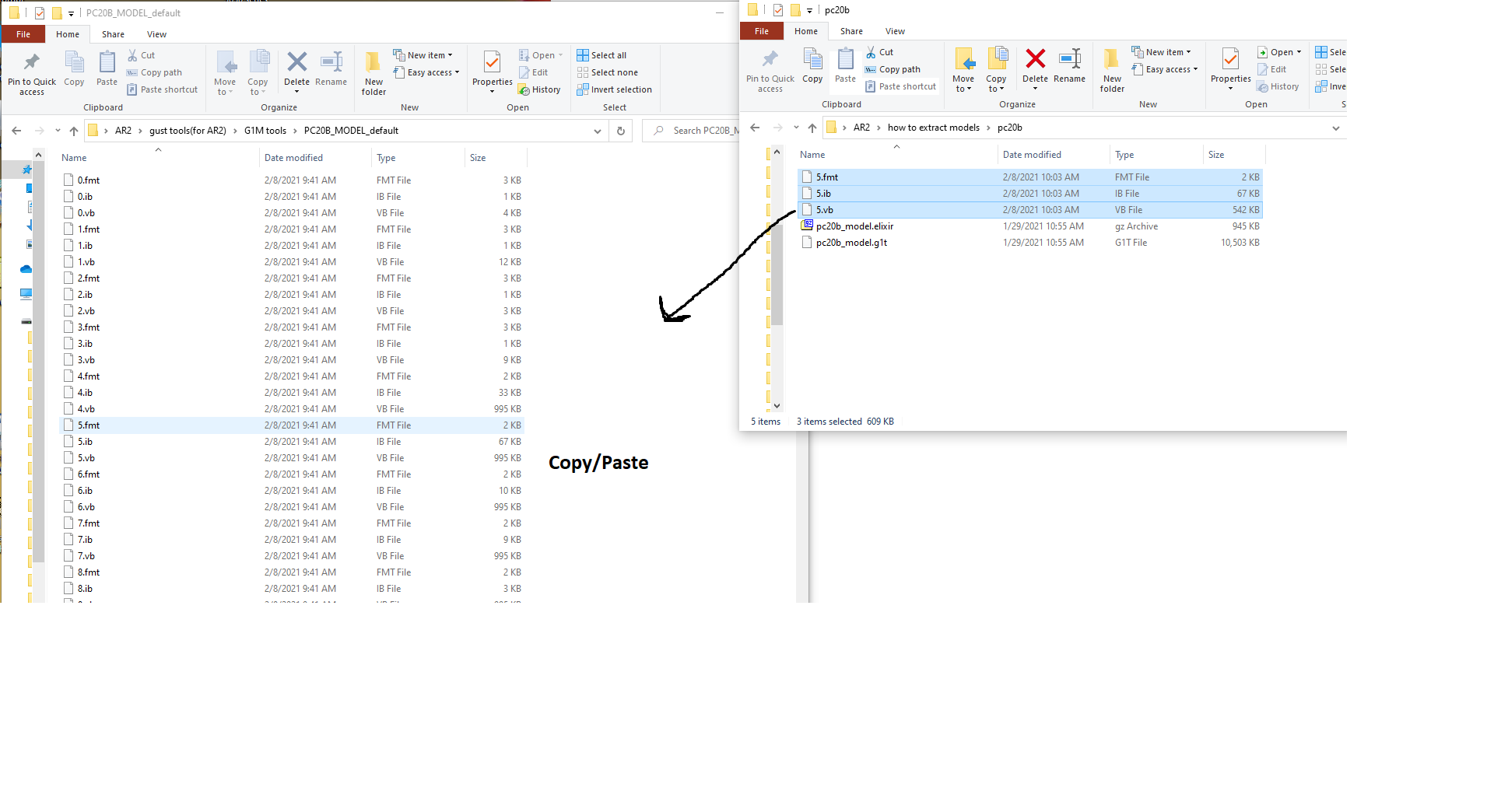Expand the address bar history dropdown in left window
Viewport: 1494px width, 812px height.
tap(598, 131)
